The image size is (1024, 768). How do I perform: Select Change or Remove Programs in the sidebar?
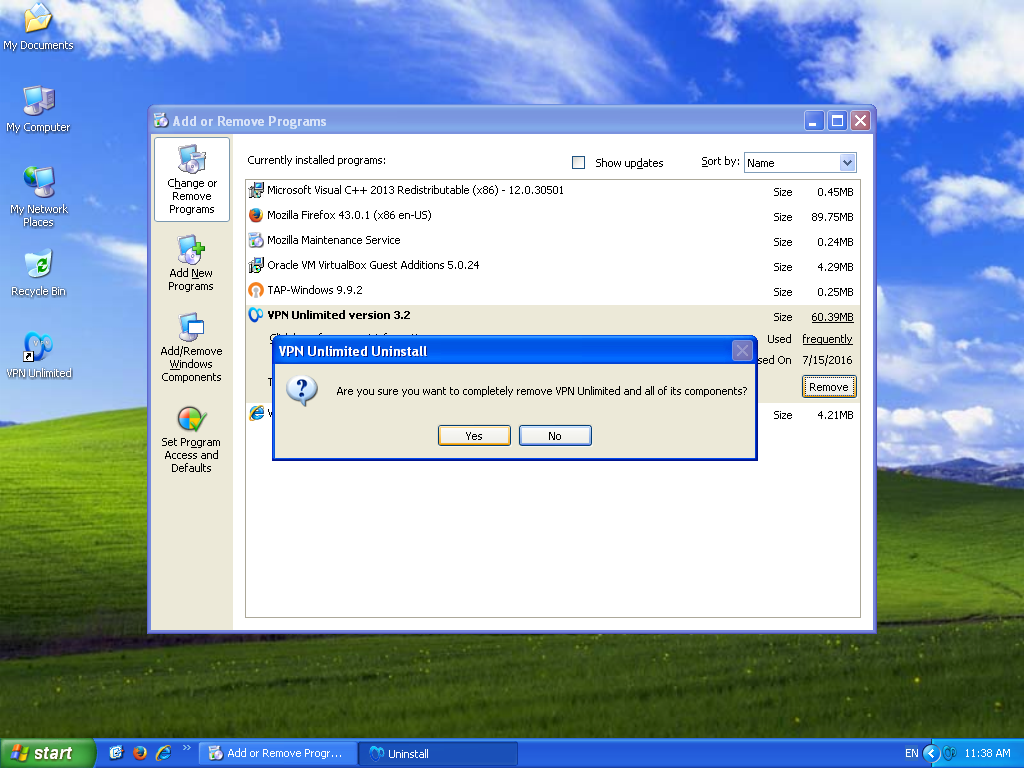[x=192, y=180]
